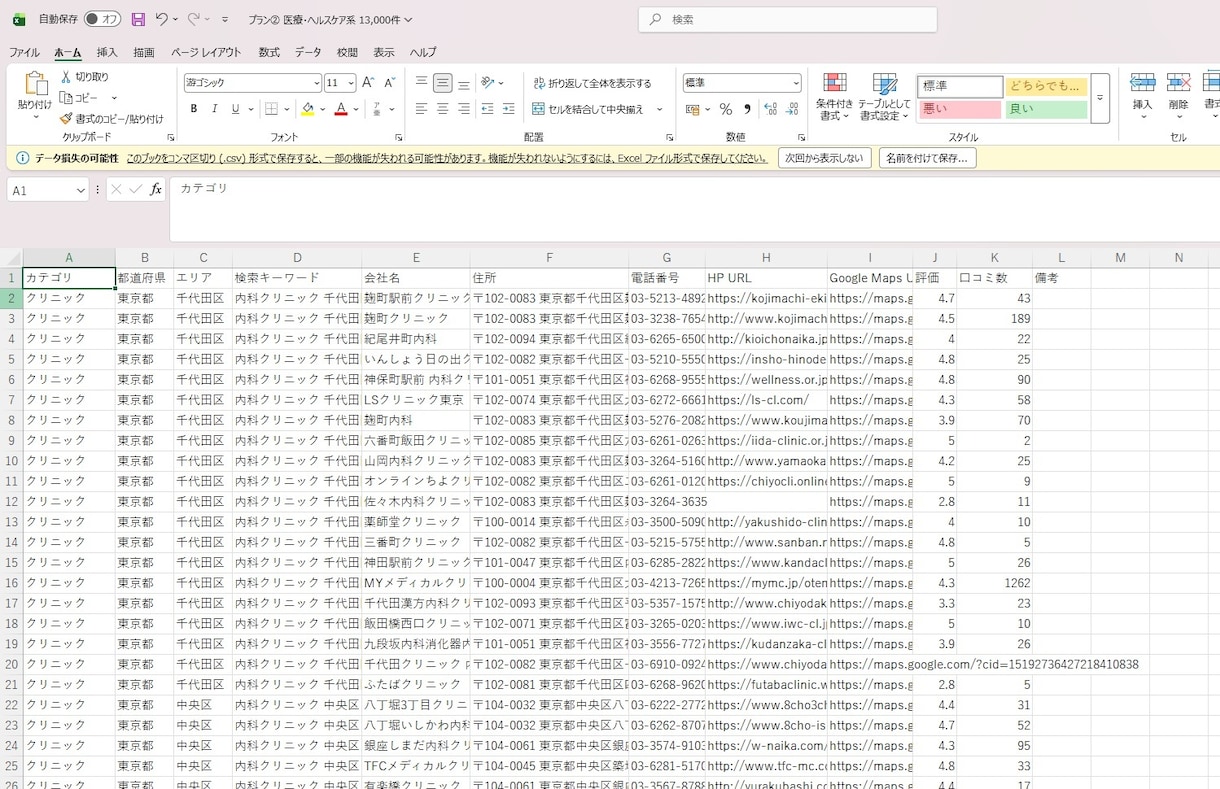Open the Merge & Center dropdown arrow

click(659, 109)
